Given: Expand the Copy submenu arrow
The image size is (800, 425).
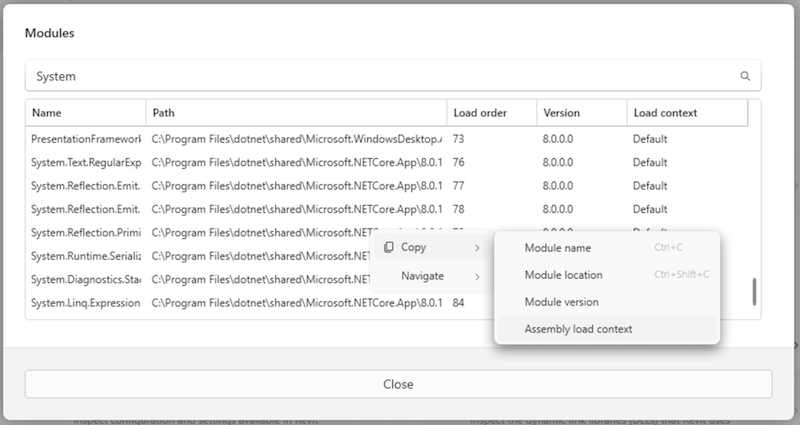Looking at the screenshot, I should (477, 247).
